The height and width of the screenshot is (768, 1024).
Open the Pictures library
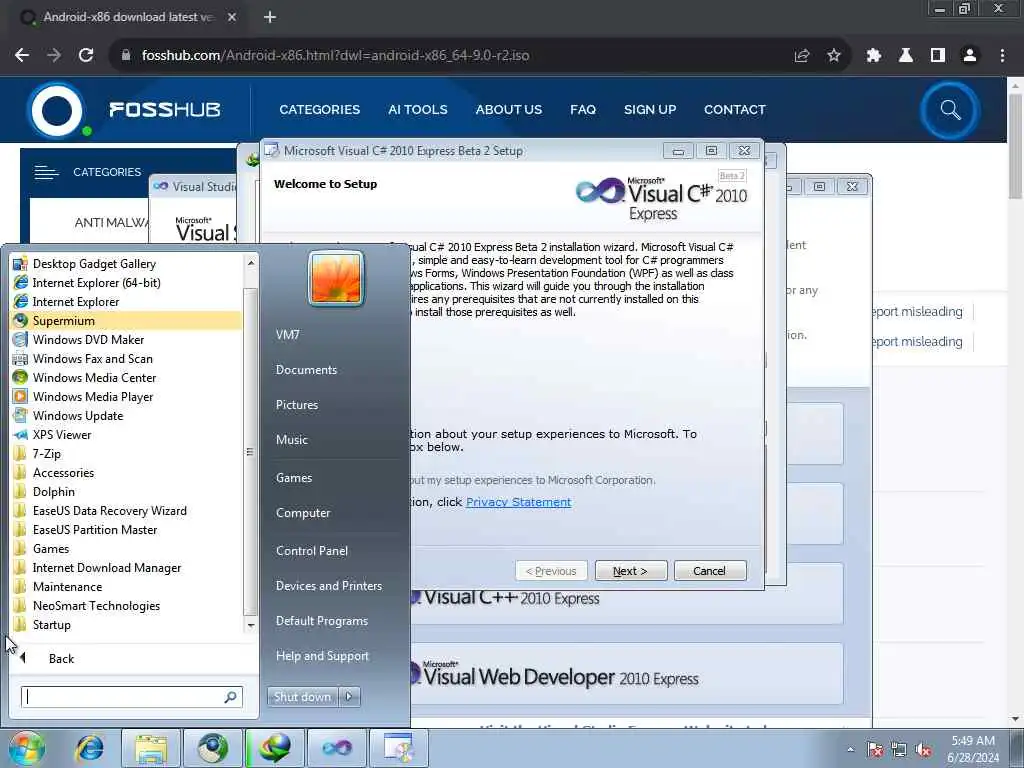pos(296,405)
